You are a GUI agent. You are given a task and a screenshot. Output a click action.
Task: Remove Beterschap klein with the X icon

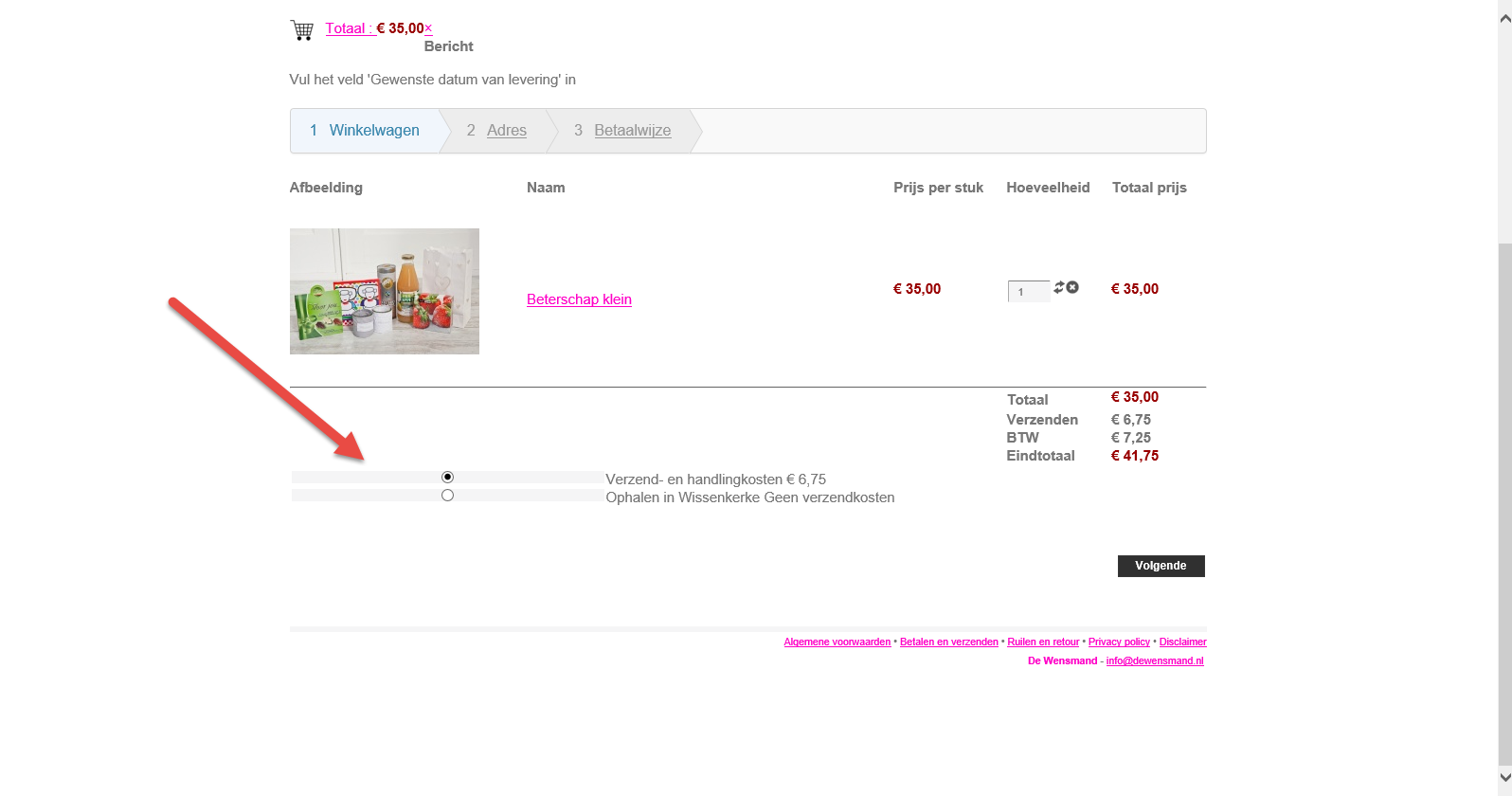click(x=1072, y=287)
